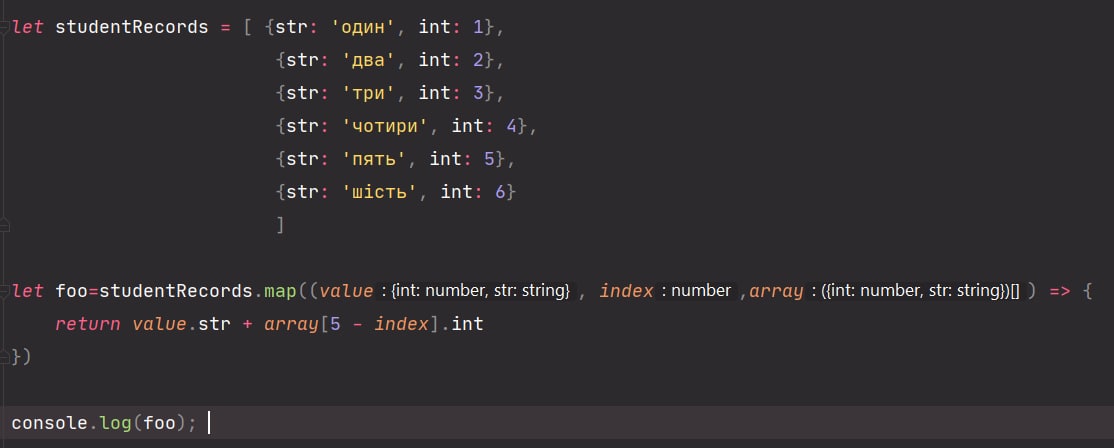
Task: Click fold end marker beside closing bracket ]
Action: coord(4,226)
